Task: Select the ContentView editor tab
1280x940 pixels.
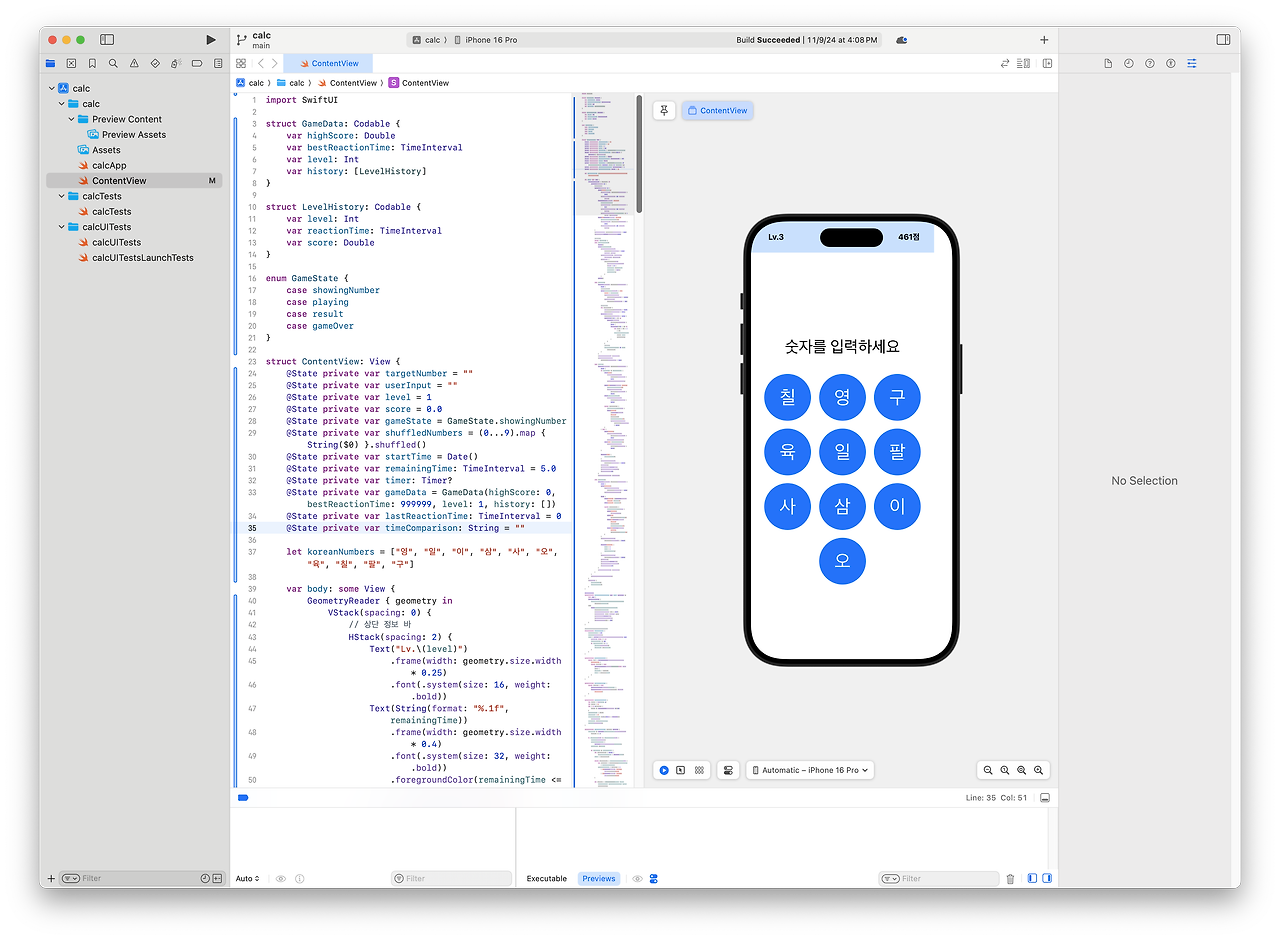Action: pyautogui.click(x=328, y=63)
